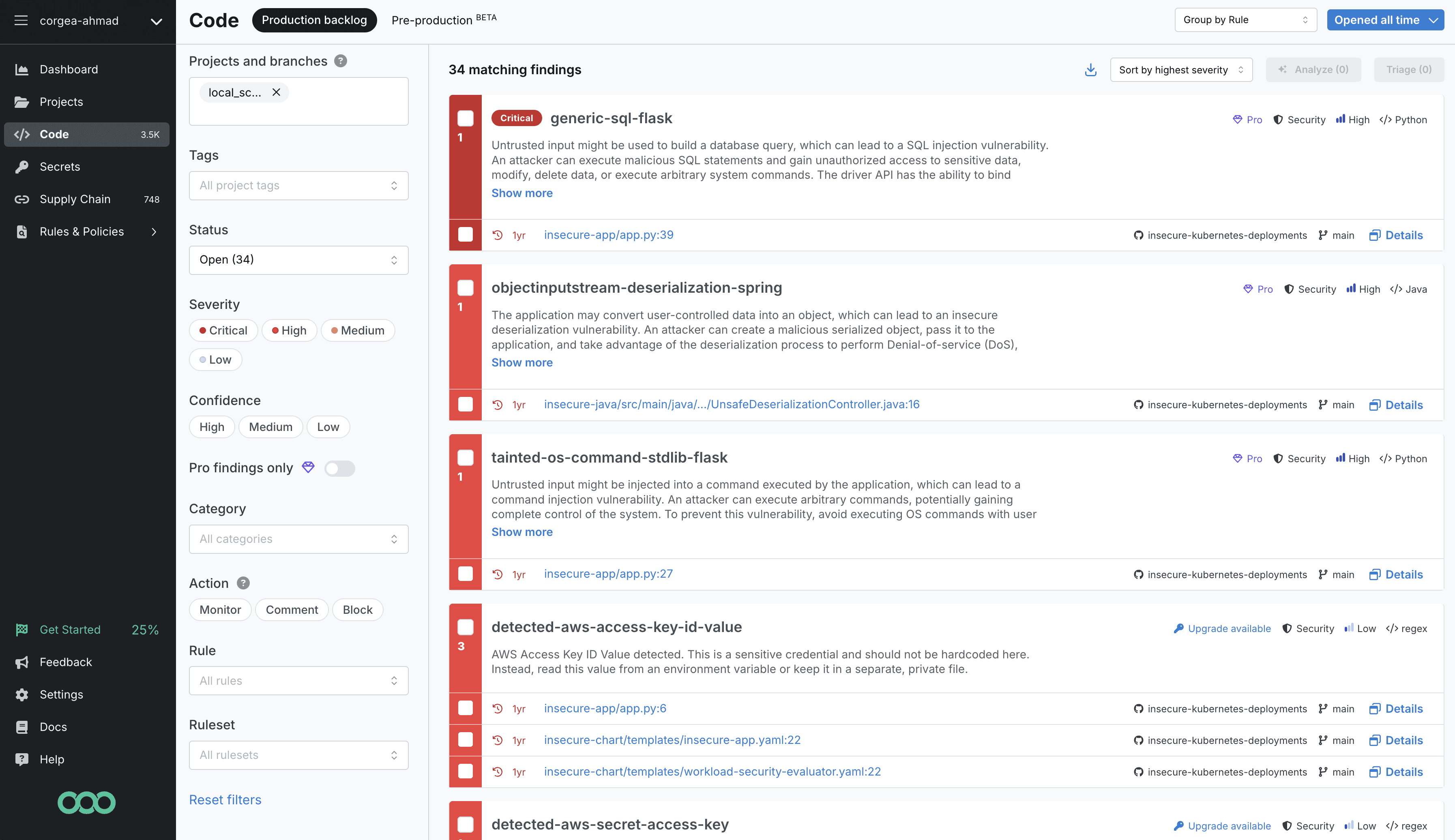This screenshot has height=840, width=1455.
Task: Remove the local_sc filter chip
Action: click(x=276, y=92)
